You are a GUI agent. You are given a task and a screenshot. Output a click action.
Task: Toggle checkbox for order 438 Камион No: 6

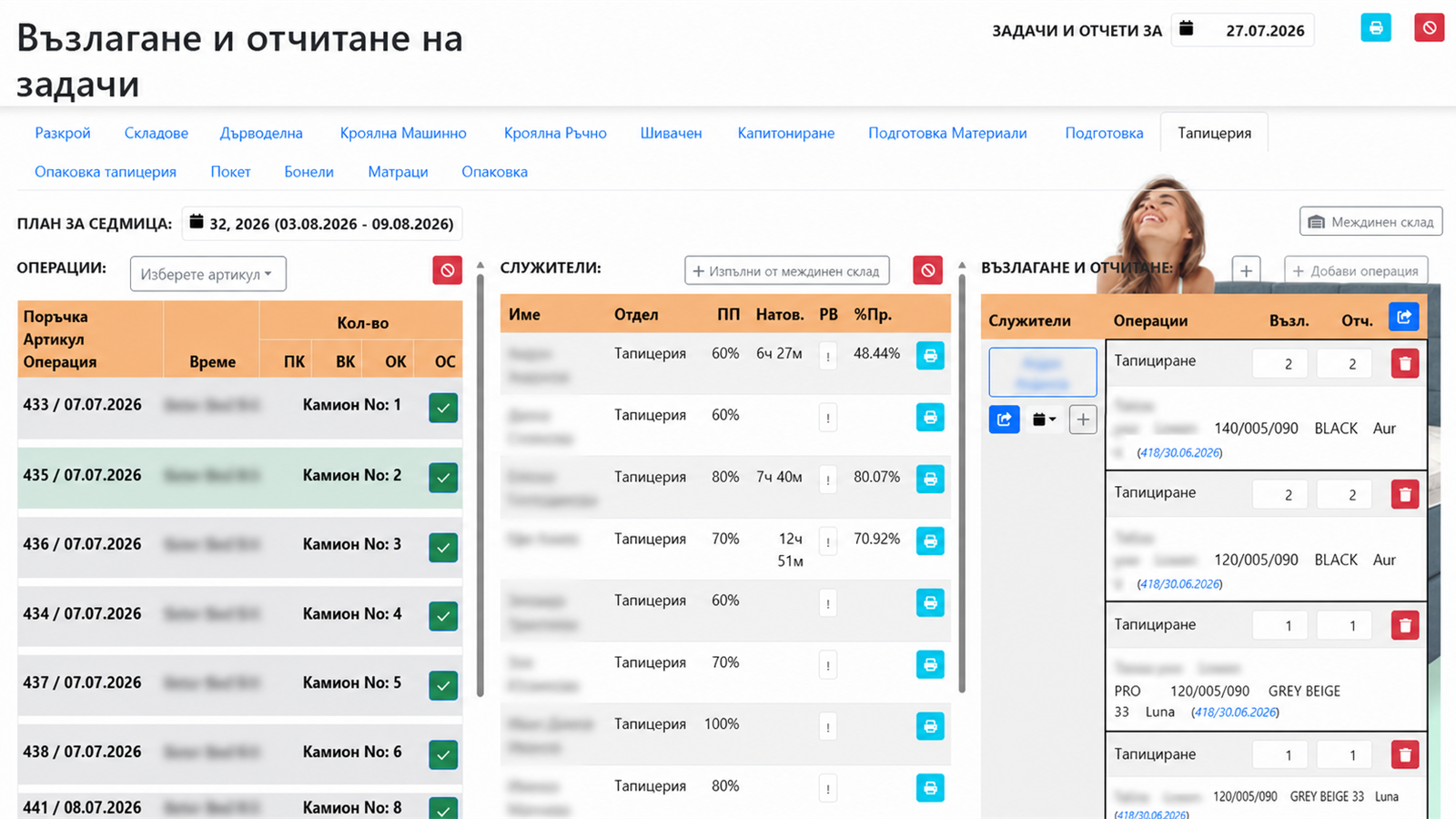coord(443,754)
